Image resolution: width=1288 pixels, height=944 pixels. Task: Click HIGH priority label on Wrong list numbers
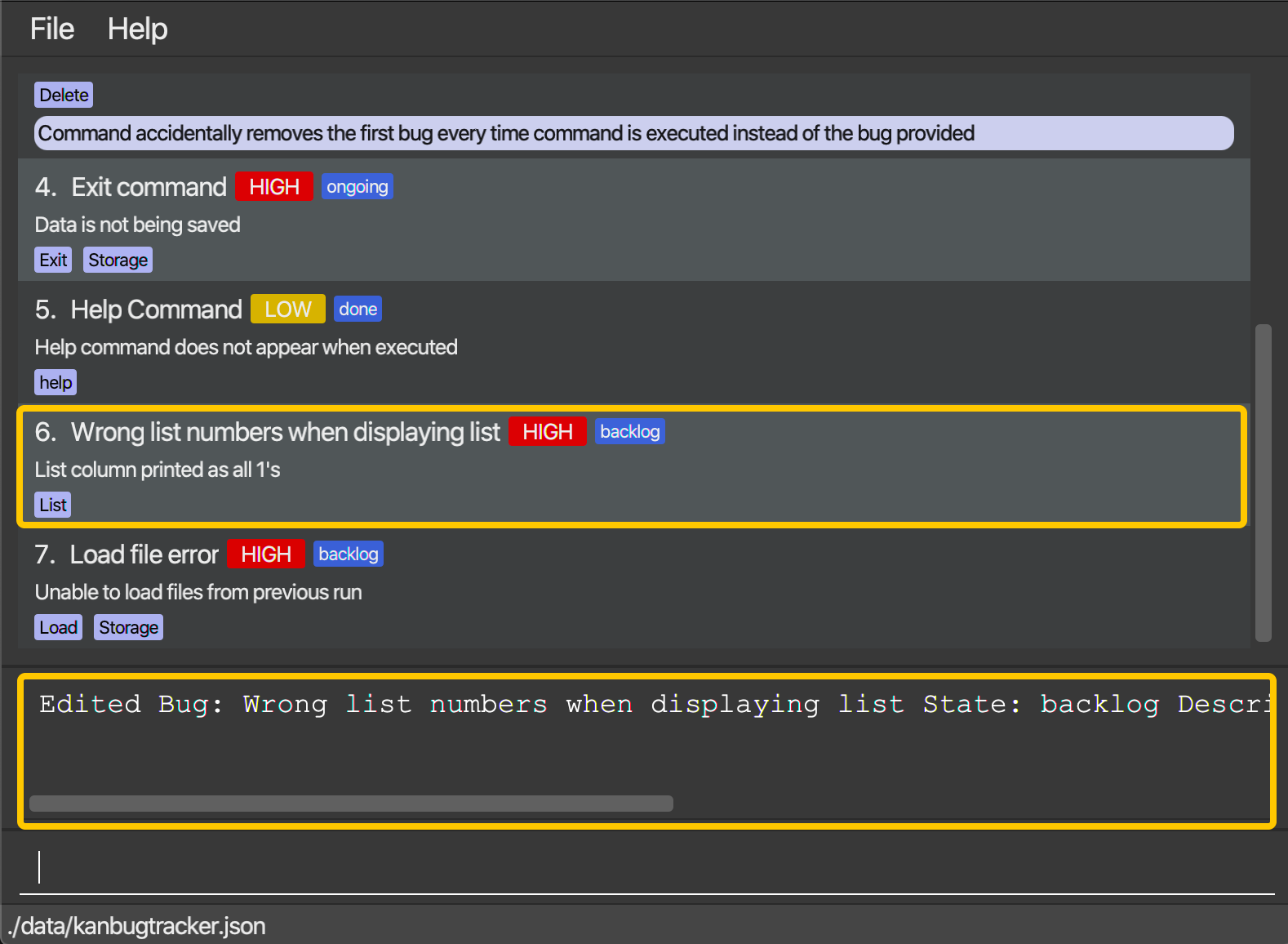point(548,432)
